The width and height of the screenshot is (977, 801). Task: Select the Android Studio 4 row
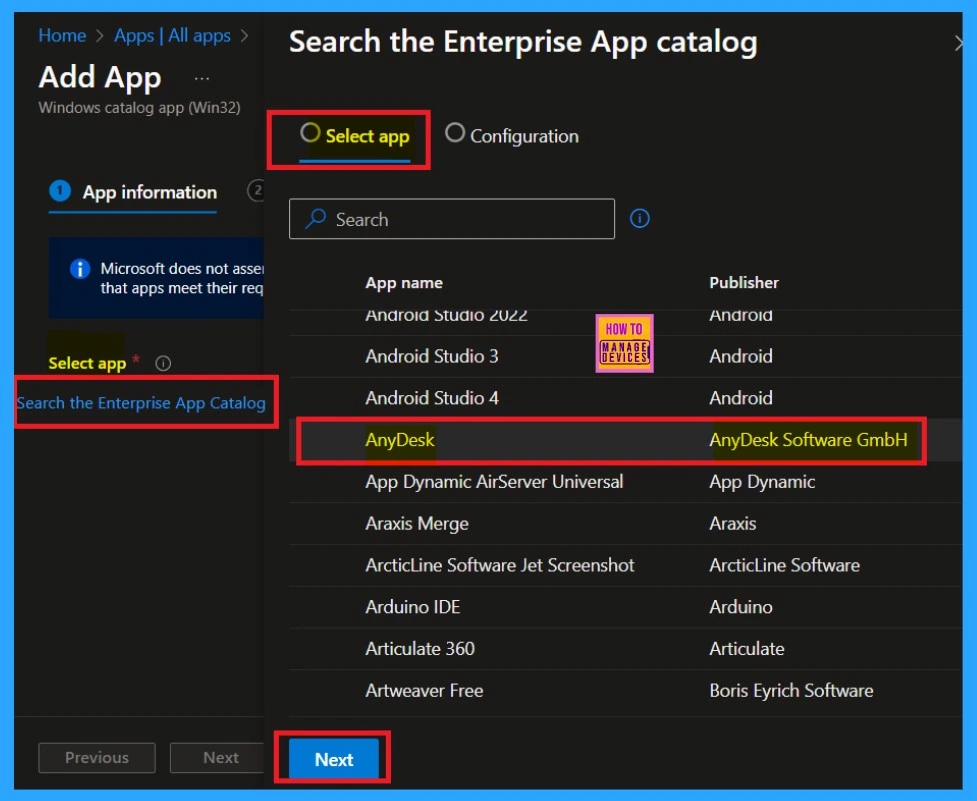click(626, 398)
